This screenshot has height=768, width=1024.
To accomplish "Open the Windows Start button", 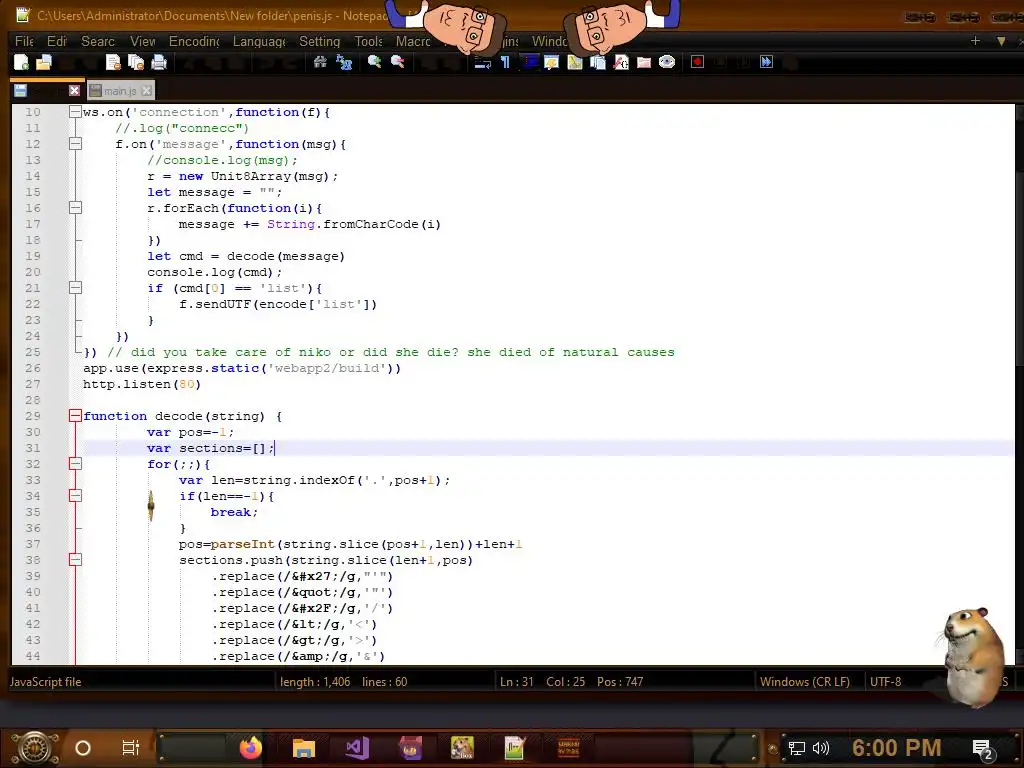I will (35, 748).
